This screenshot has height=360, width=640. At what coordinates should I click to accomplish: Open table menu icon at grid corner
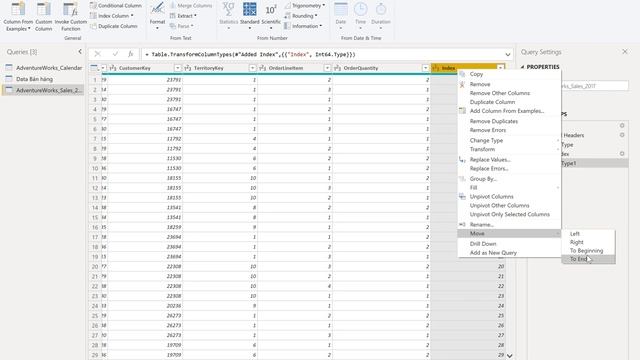point(94,68)
